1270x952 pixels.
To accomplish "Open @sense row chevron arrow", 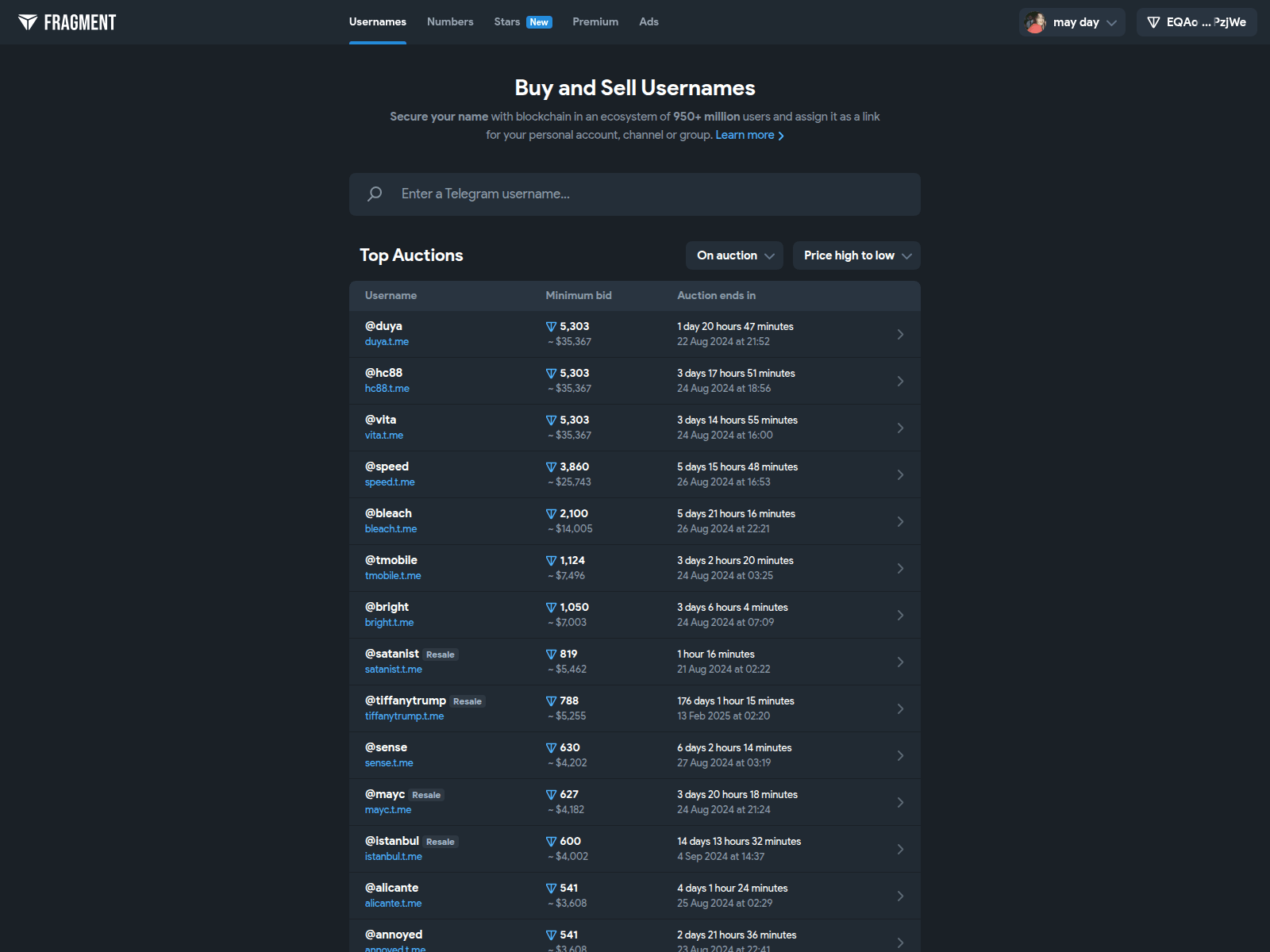I will click(900, 755).
